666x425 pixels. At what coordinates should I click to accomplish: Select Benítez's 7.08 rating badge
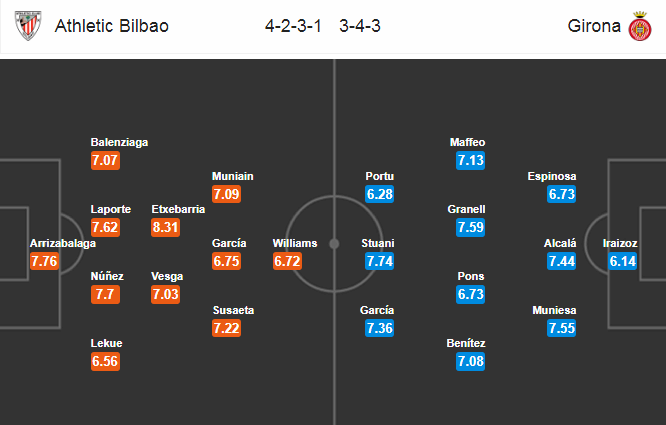click(x=471, y=361)
